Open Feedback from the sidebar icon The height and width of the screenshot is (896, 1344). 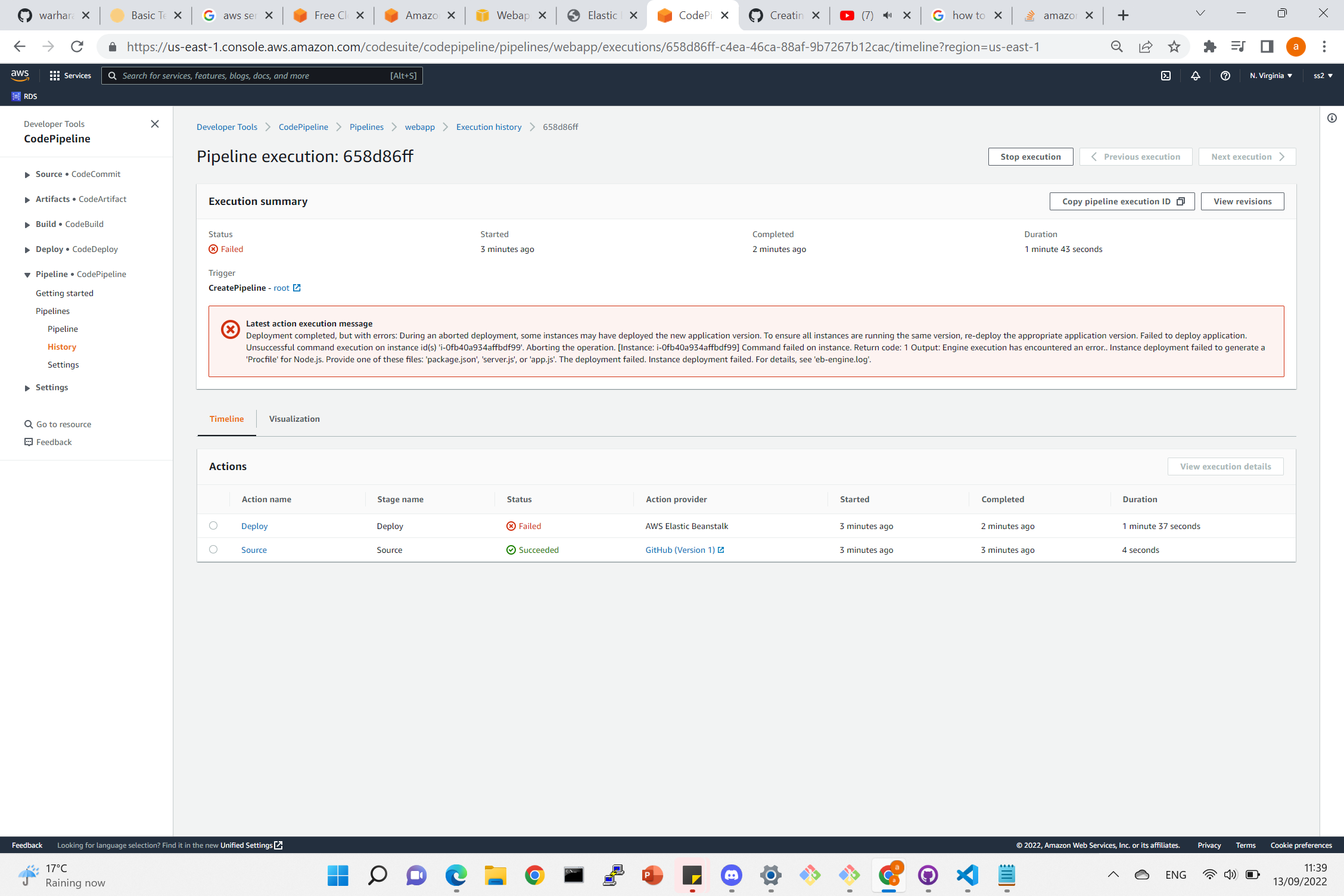[29, 441]
